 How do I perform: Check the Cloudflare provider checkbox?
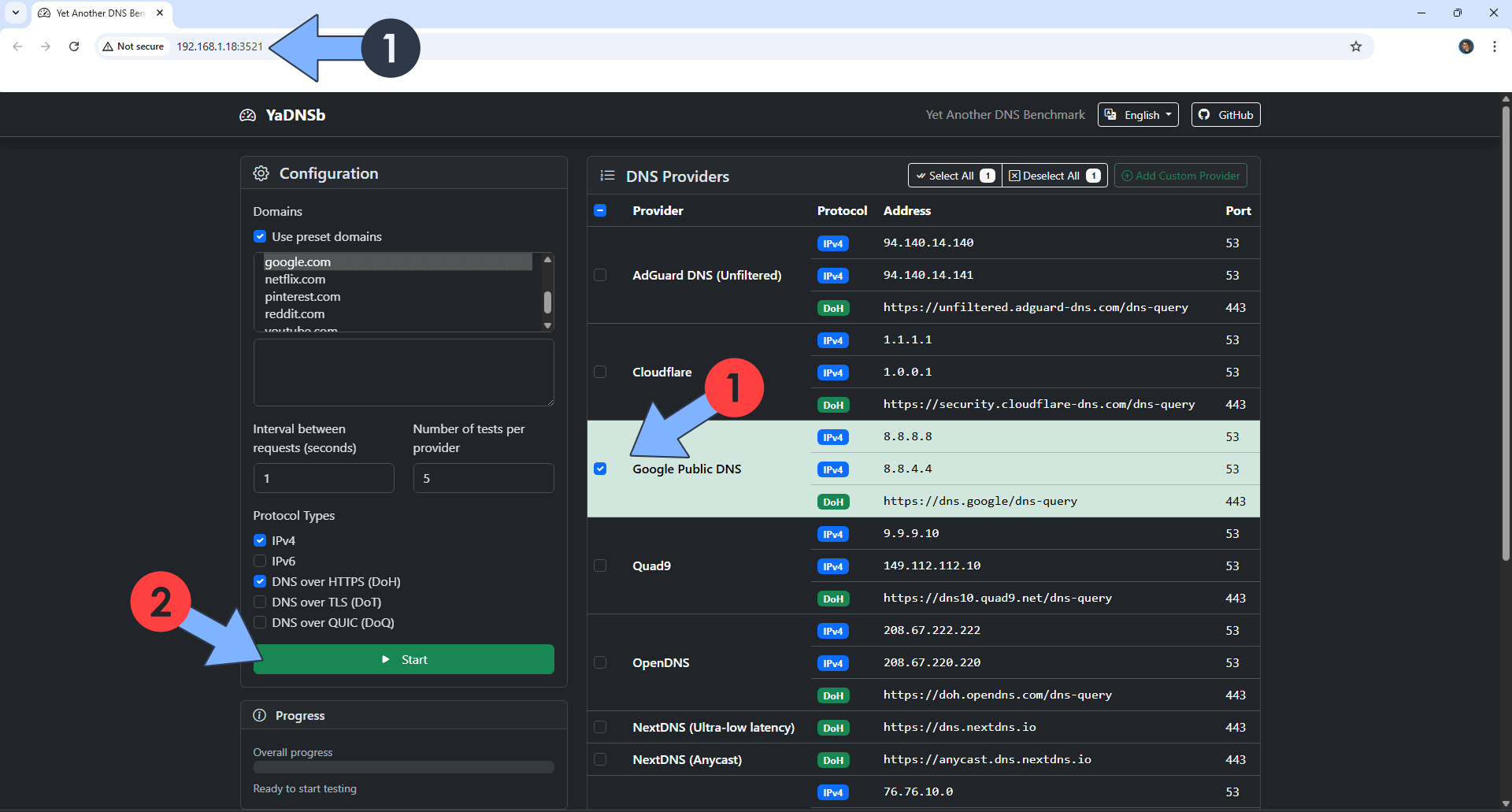[x=600, y=372]
